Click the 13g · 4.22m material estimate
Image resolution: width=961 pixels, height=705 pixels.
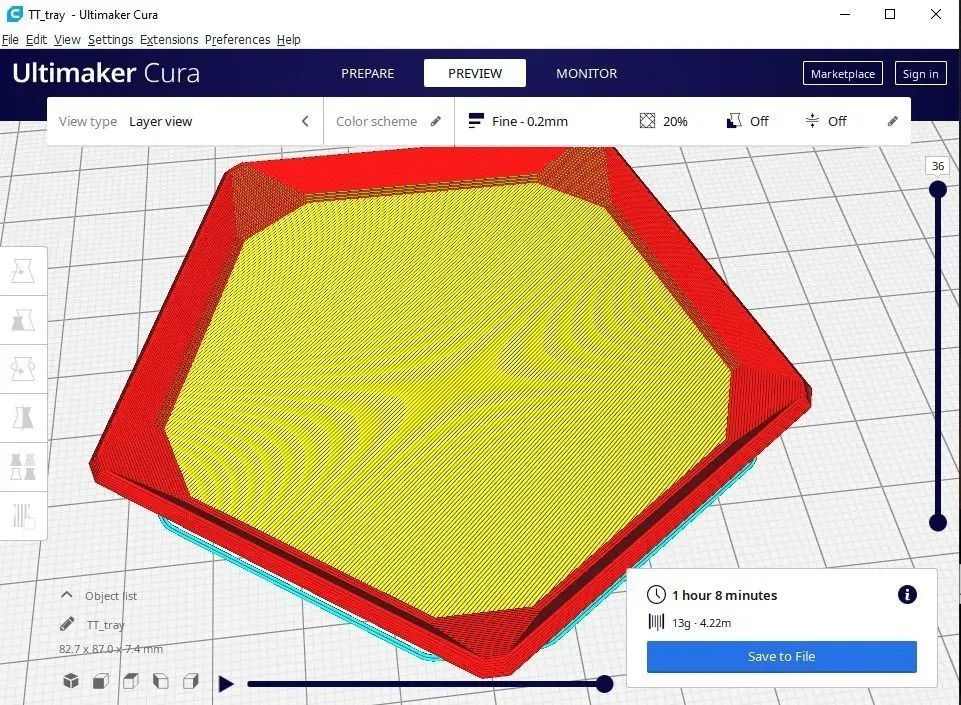pyautogui.click(x=701, y=623)
